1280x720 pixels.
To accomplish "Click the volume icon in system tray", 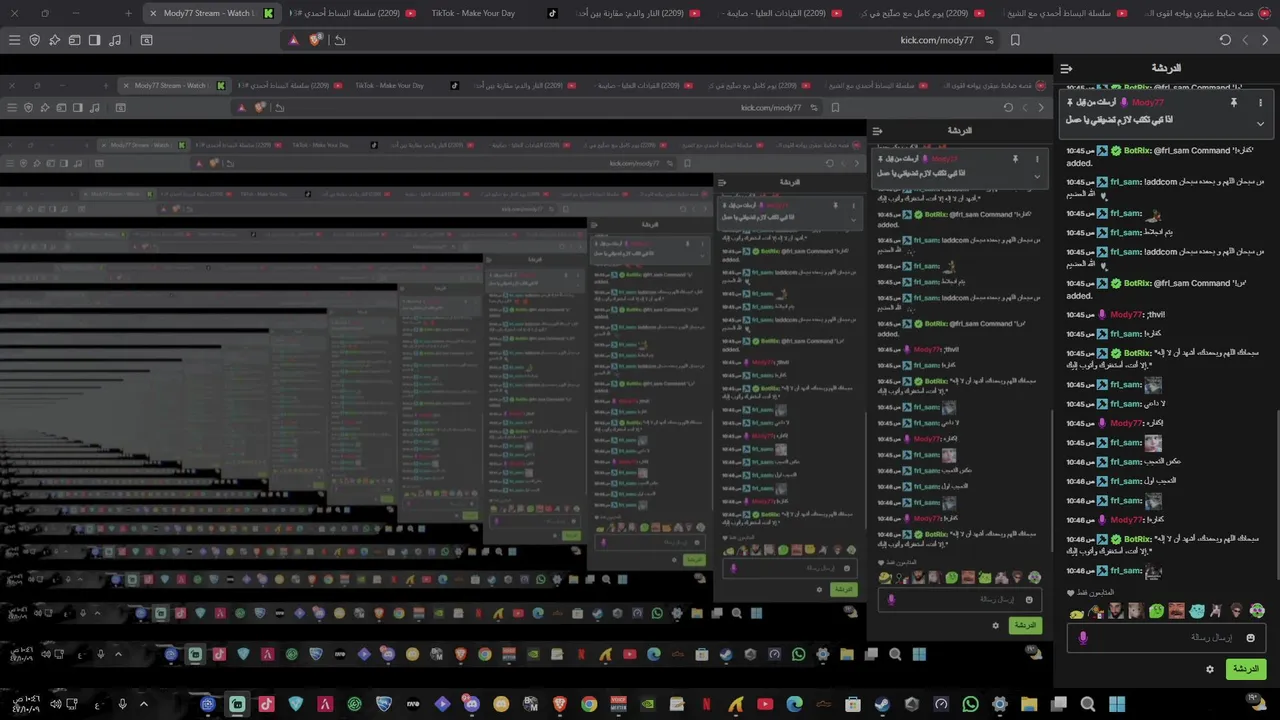I will click(x=56, y=704).
